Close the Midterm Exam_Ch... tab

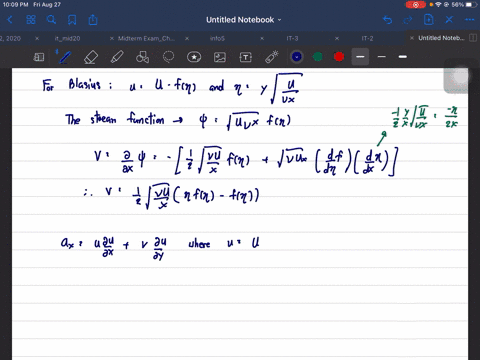coord(112,38)
